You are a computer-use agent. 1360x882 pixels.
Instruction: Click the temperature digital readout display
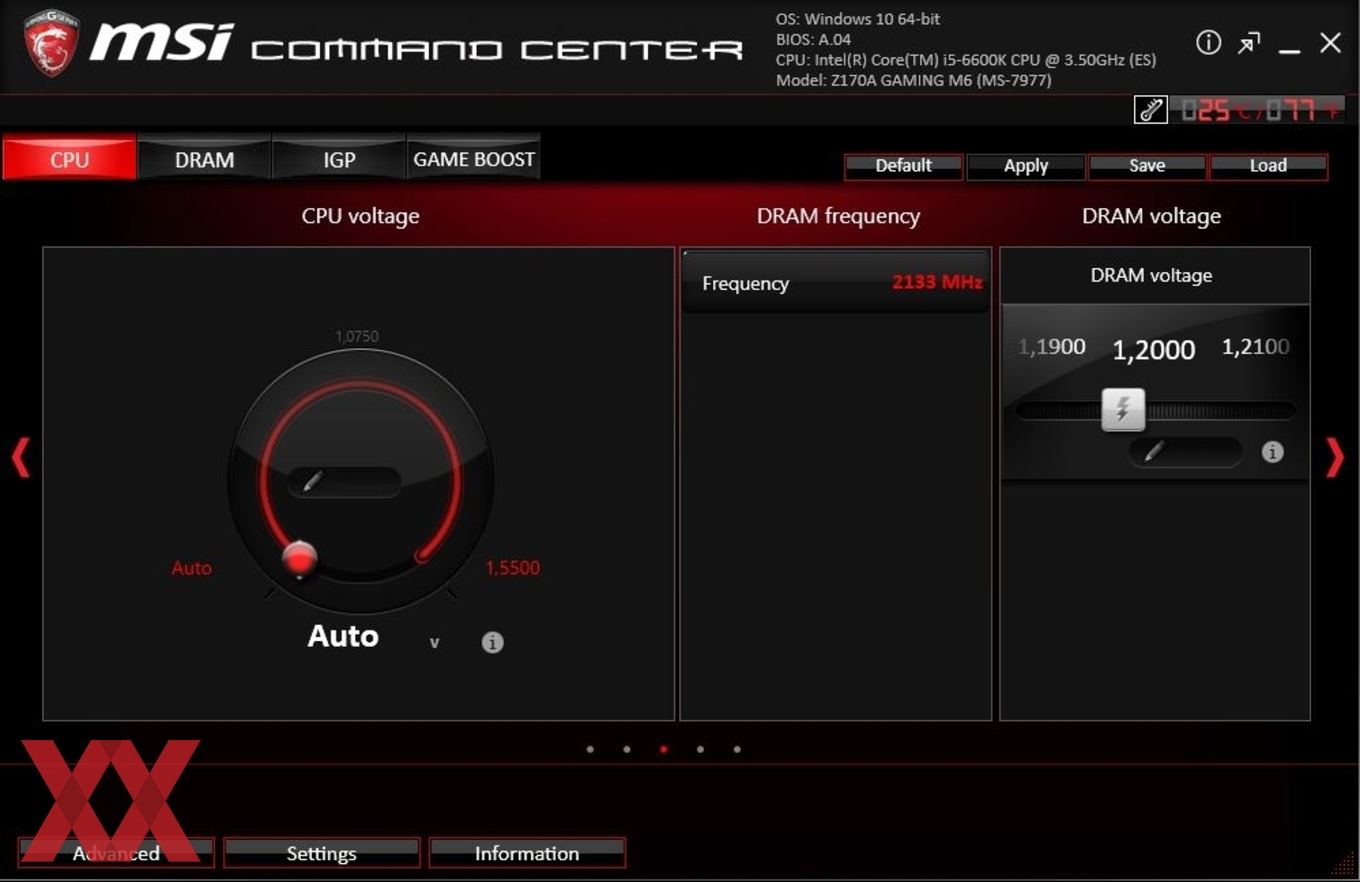1258,110
